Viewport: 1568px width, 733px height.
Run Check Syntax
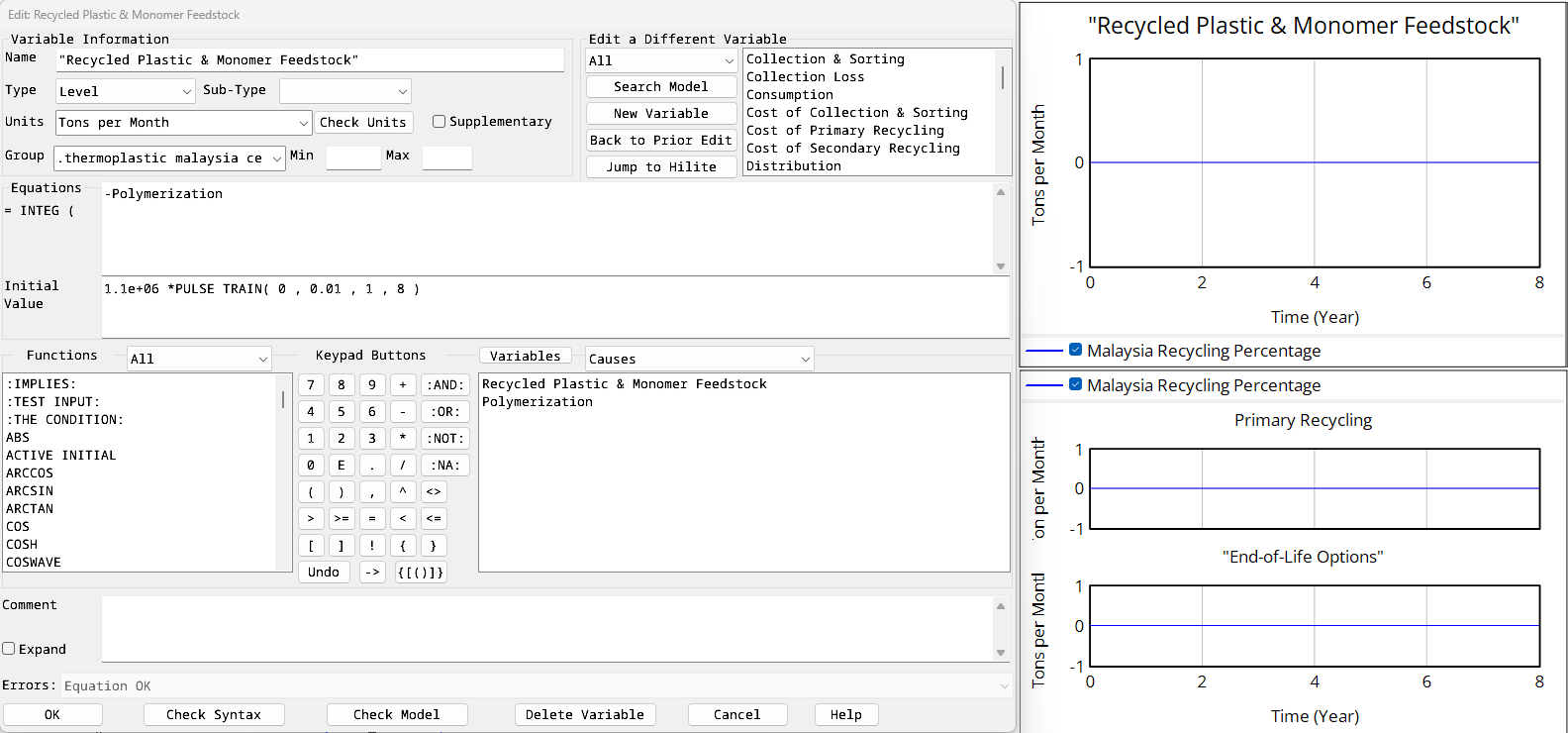(x=214, y=714)
